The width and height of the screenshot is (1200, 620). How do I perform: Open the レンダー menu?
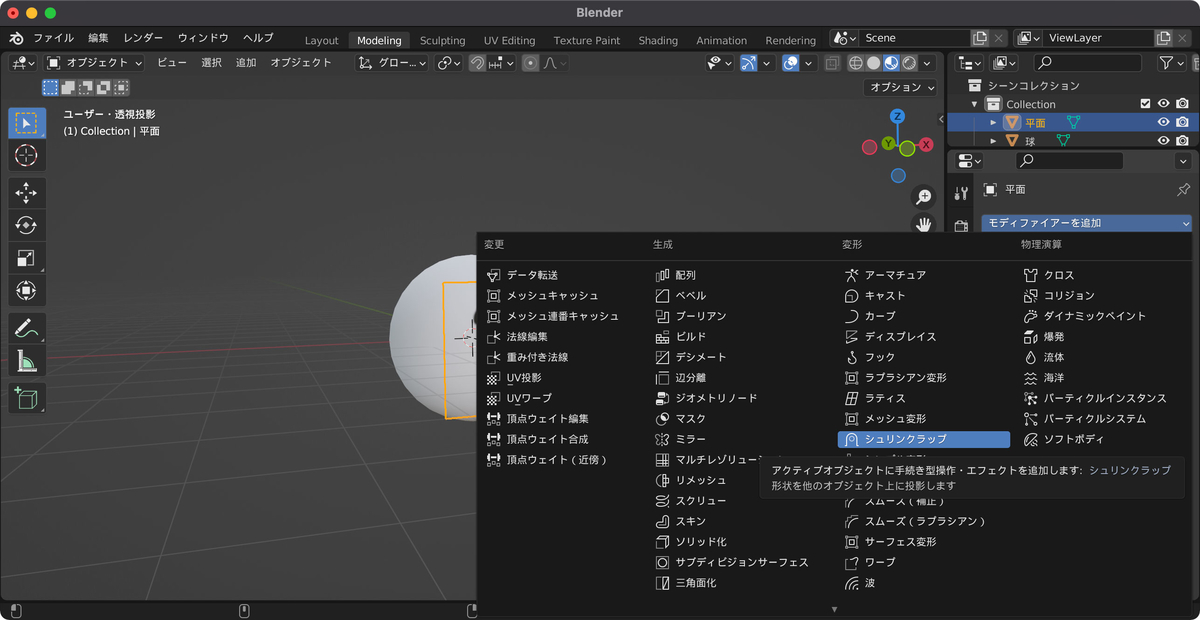tap(143, 38)
